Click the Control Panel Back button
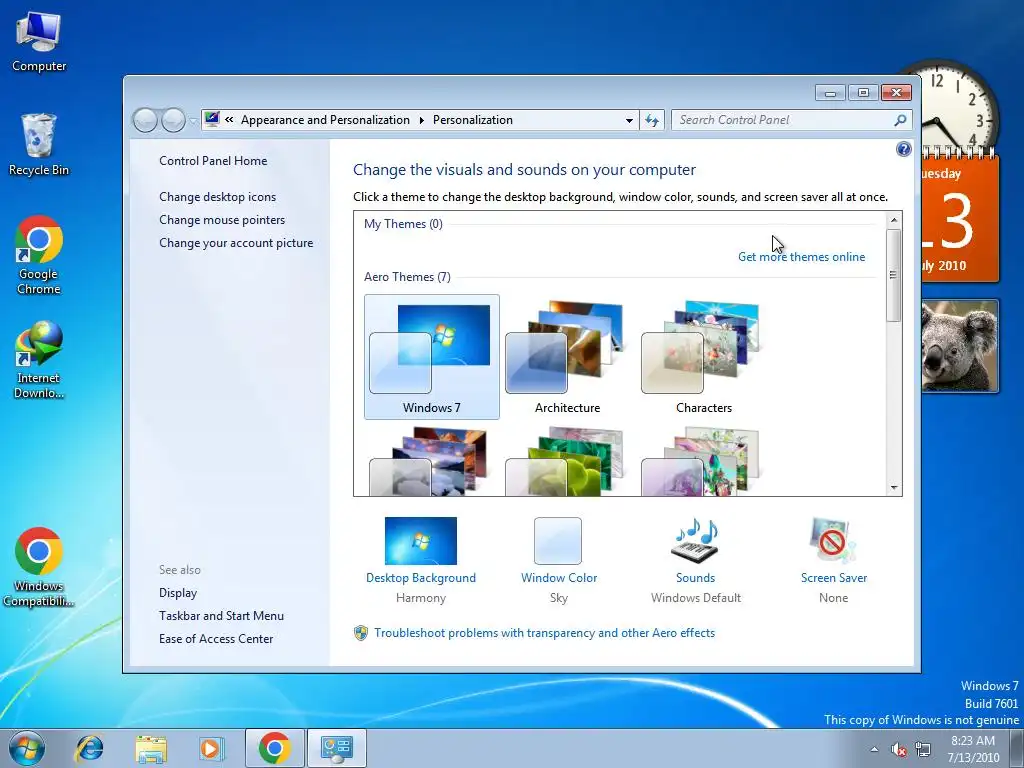The image size is (1024, 768). [145, 120]
